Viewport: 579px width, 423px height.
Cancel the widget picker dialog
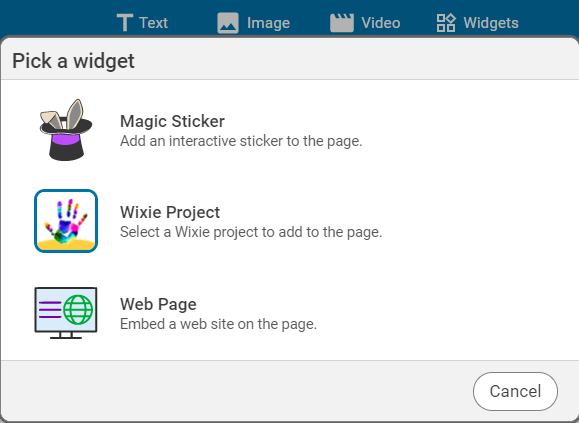pos(515,391)
